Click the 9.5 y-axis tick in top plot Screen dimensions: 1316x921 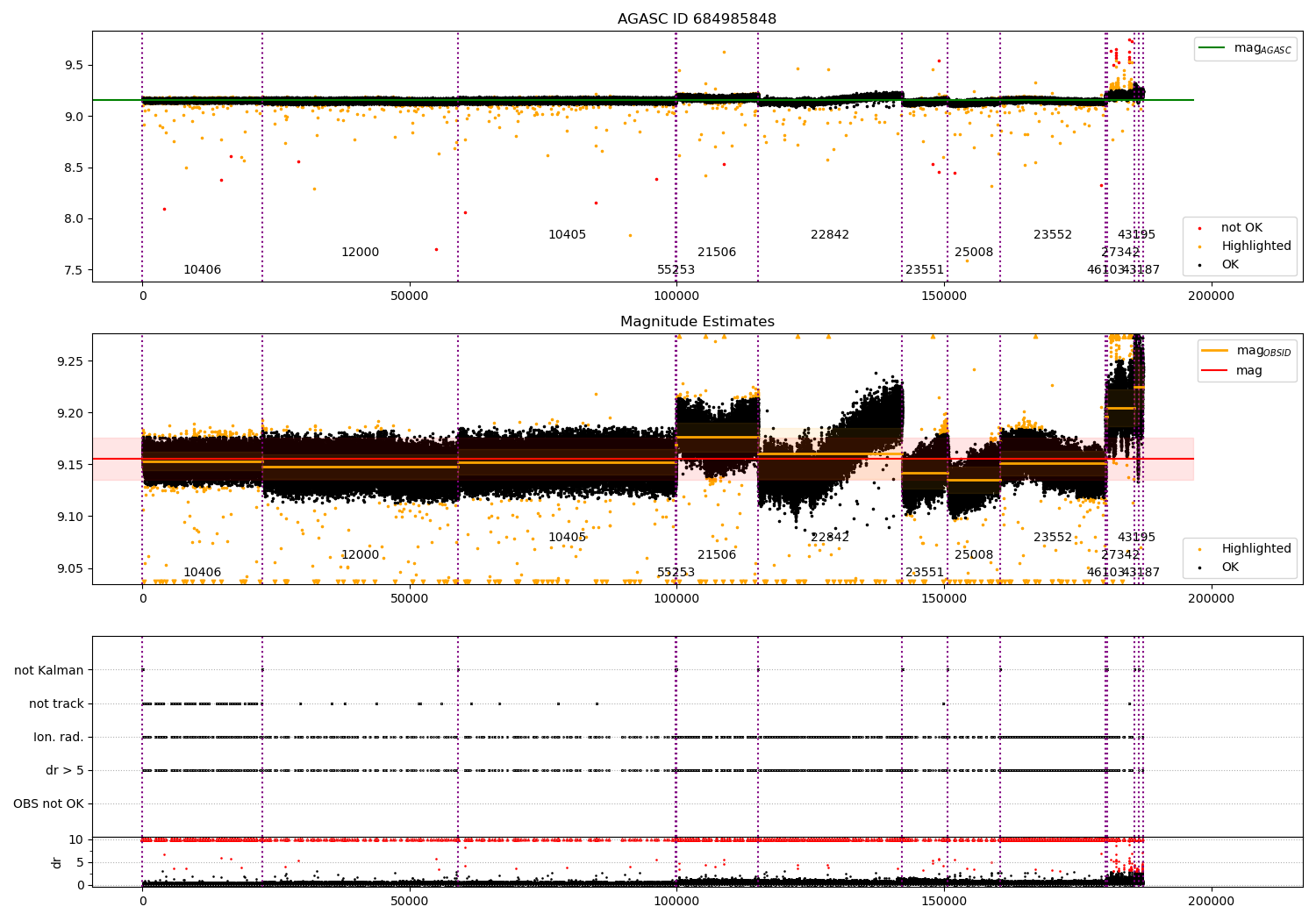(x=73, y=66)
